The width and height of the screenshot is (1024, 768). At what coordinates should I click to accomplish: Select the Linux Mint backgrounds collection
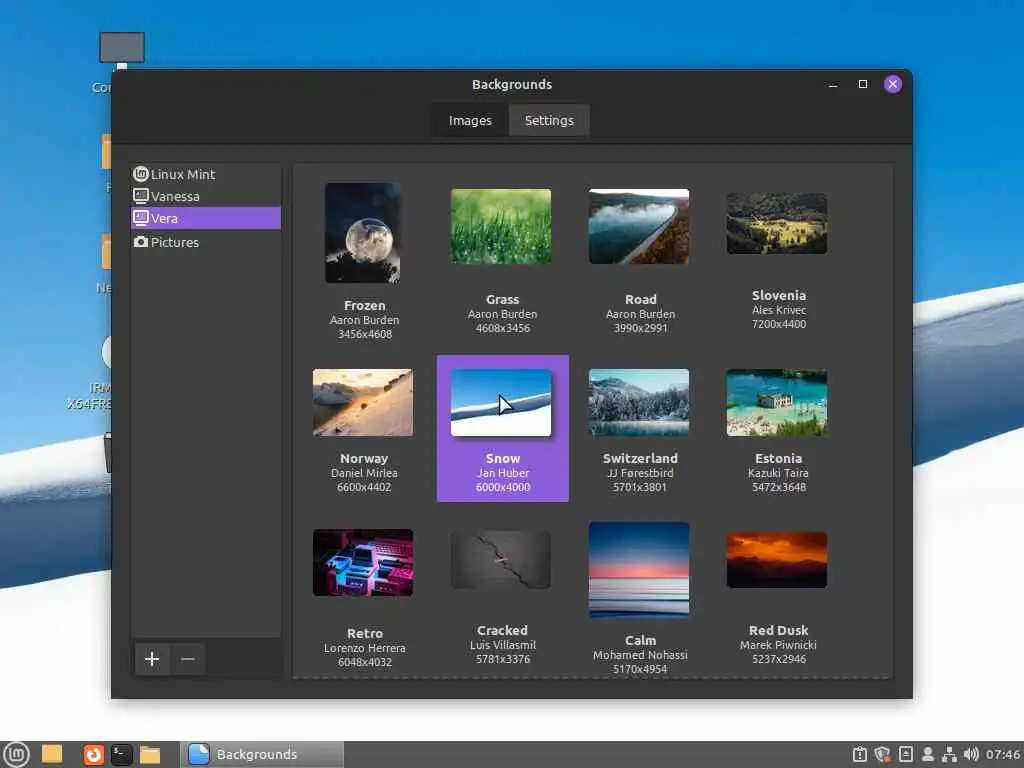click(x=206, y=174)
